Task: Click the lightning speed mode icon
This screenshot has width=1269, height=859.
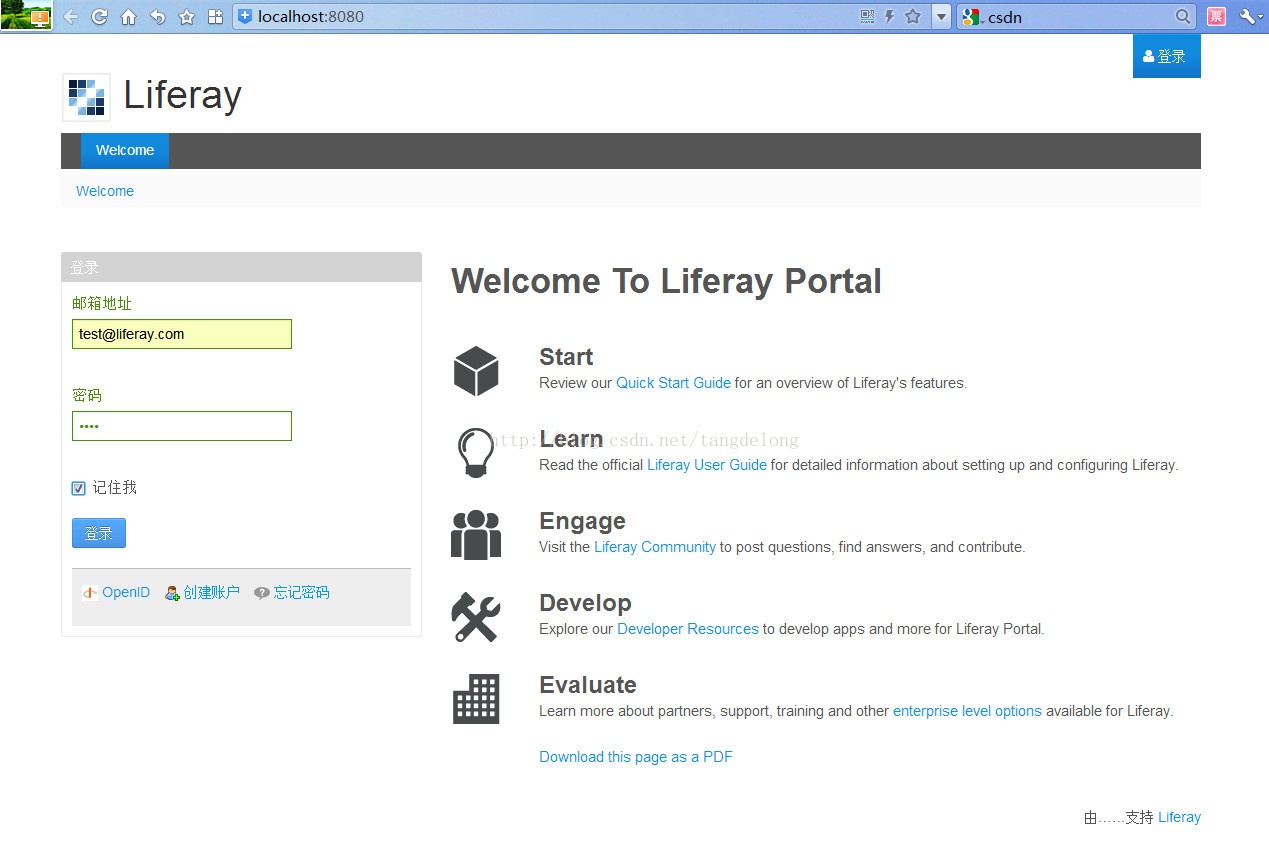Action: (x=889, y=16)
